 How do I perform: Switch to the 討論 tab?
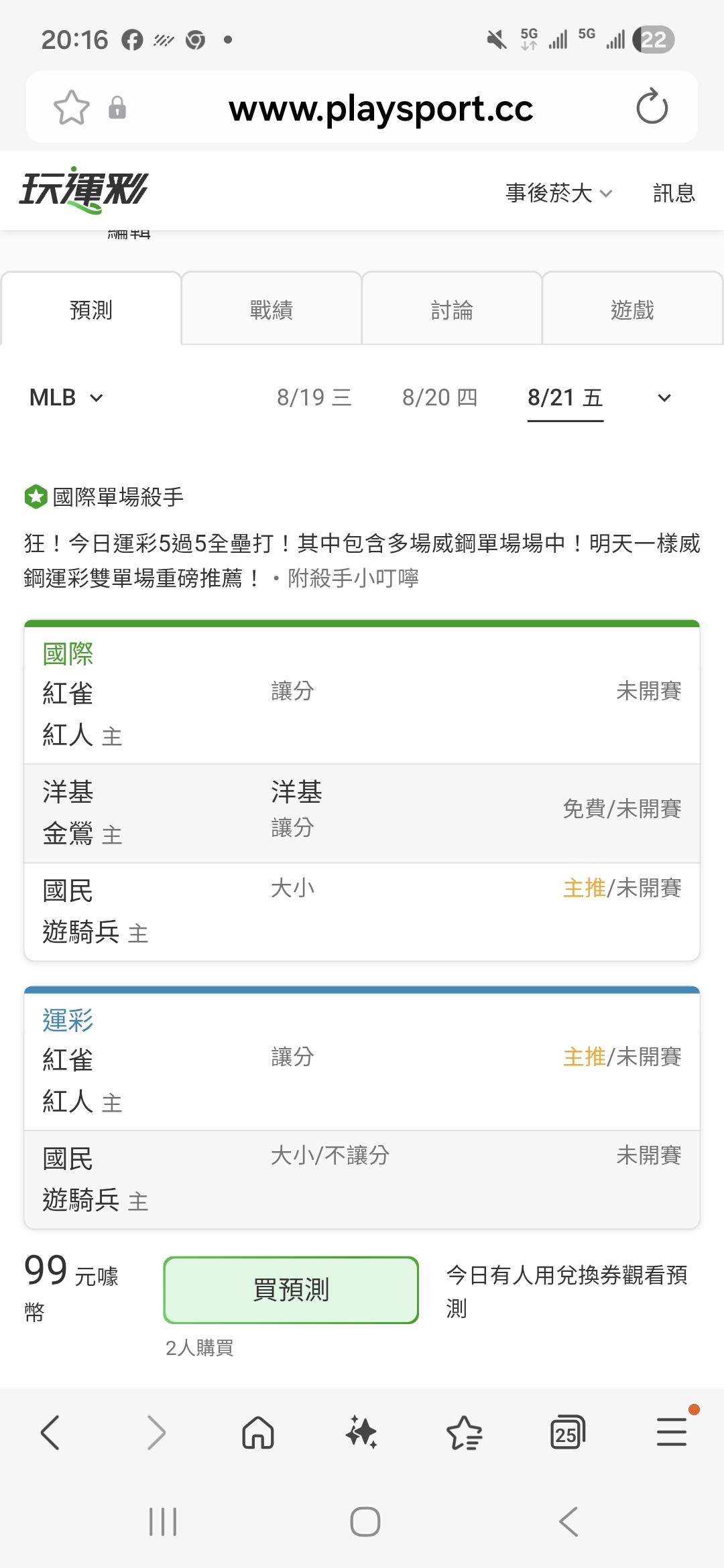452,309
